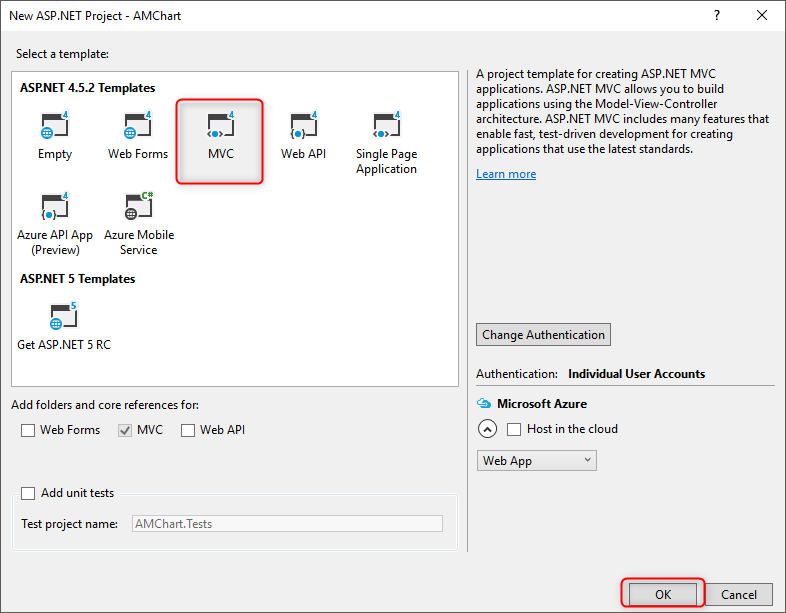Click the ASP.NET 5 Templates heading
The width and height of the screenshot is (786, 613).
click(x=78, y=279)
